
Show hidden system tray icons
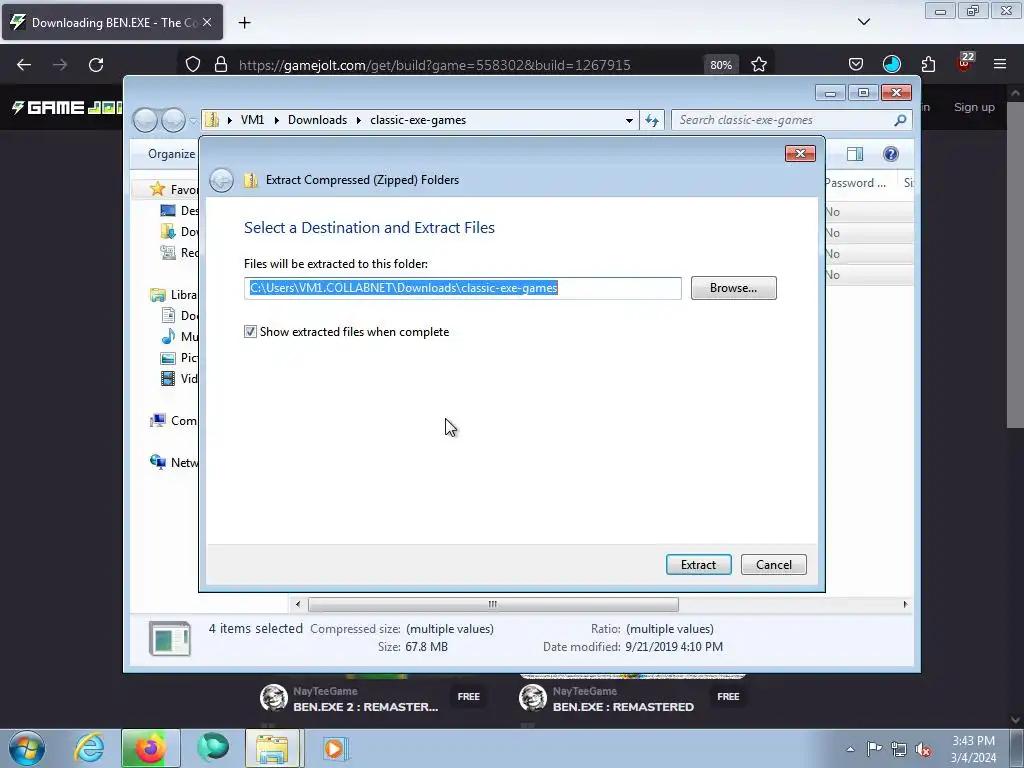[x=850, y=749]
